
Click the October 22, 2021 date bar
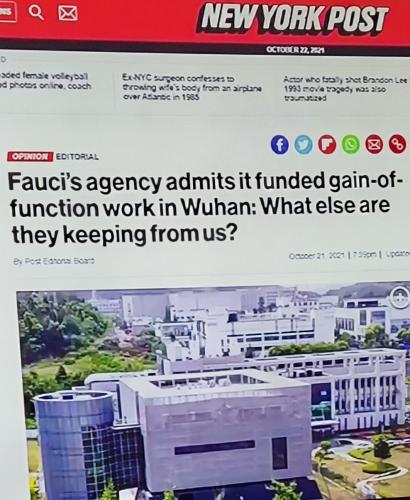tap(295, 50)
